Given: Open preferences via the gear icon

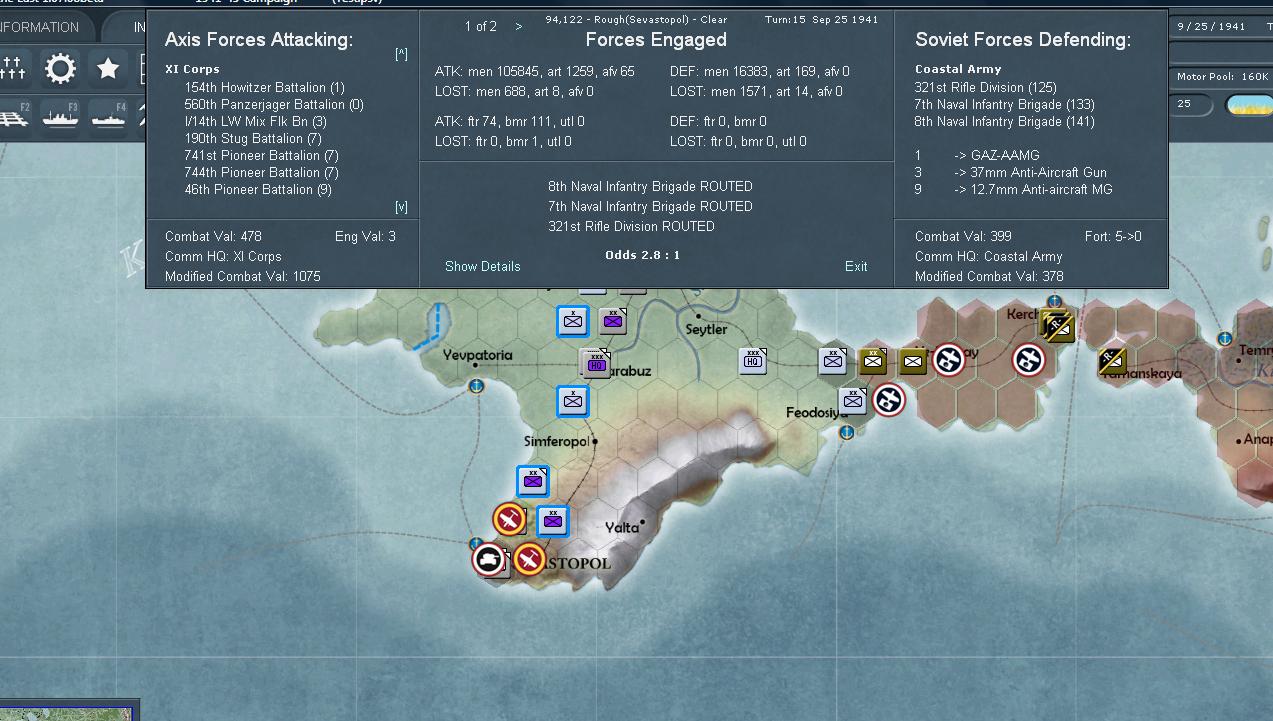Looking at the screenshot, I should click(x=60, y=68).
